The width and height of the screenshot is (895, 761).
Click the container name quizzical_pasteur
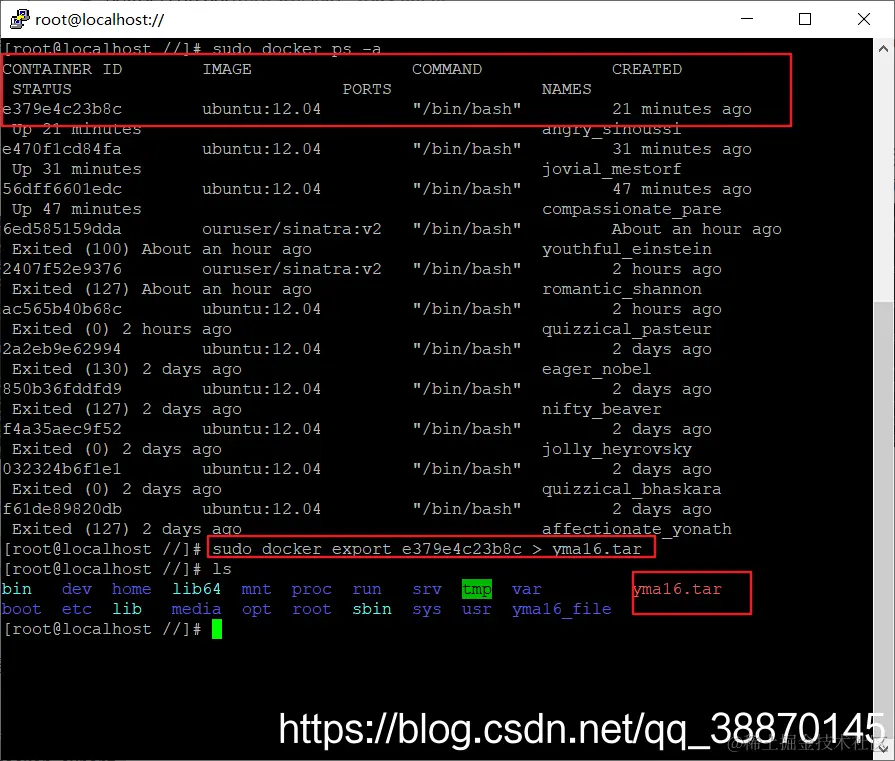click(x=626, y=329)
